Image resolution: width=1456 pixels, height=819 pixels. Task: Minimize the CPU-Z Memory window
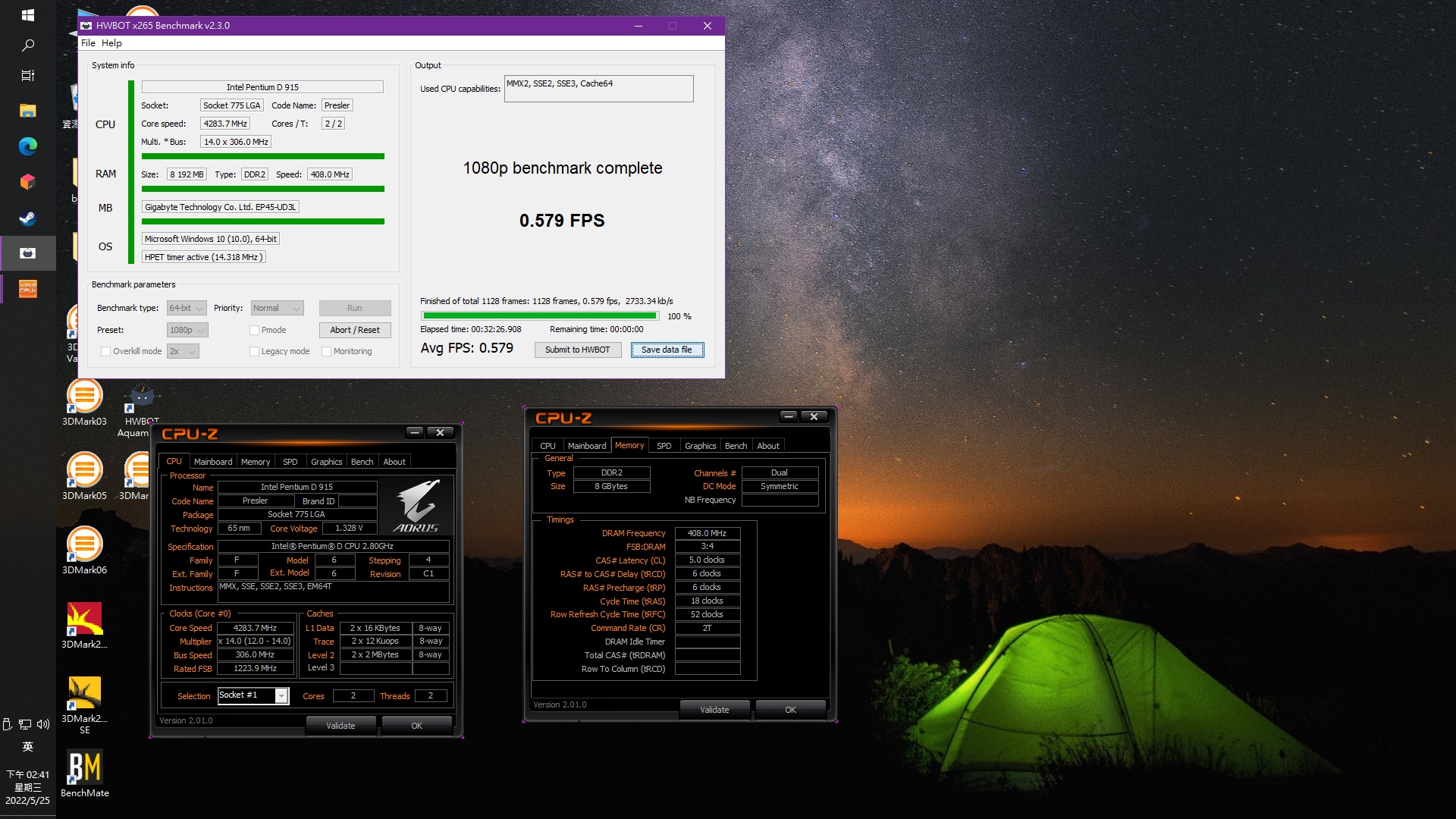coord(789,416)
